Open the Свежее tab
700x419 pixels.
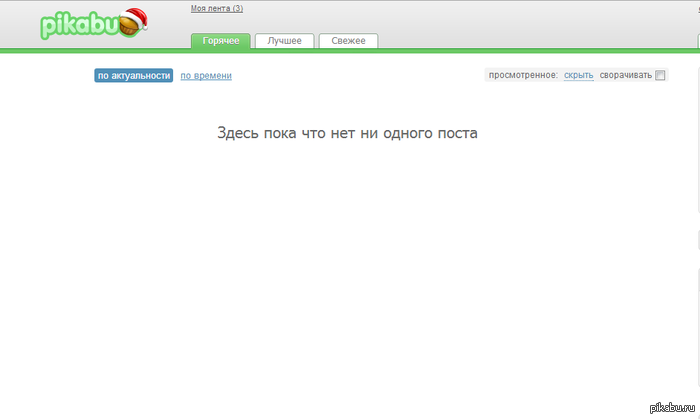(348, 41)
